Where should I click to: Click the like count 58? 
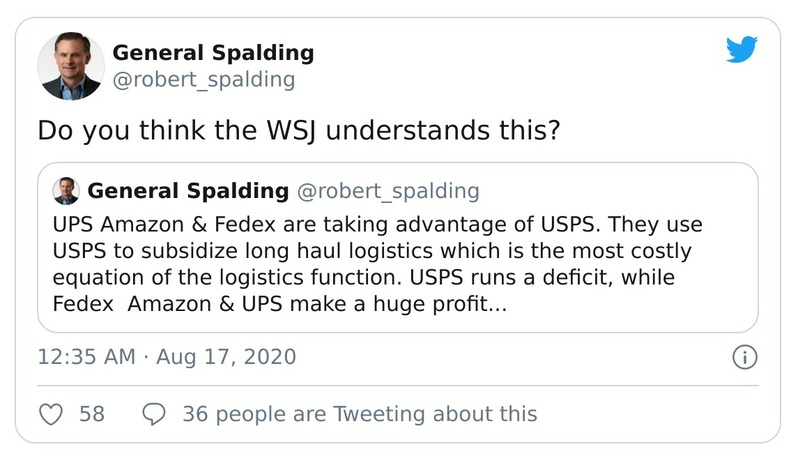coord(92,413)
